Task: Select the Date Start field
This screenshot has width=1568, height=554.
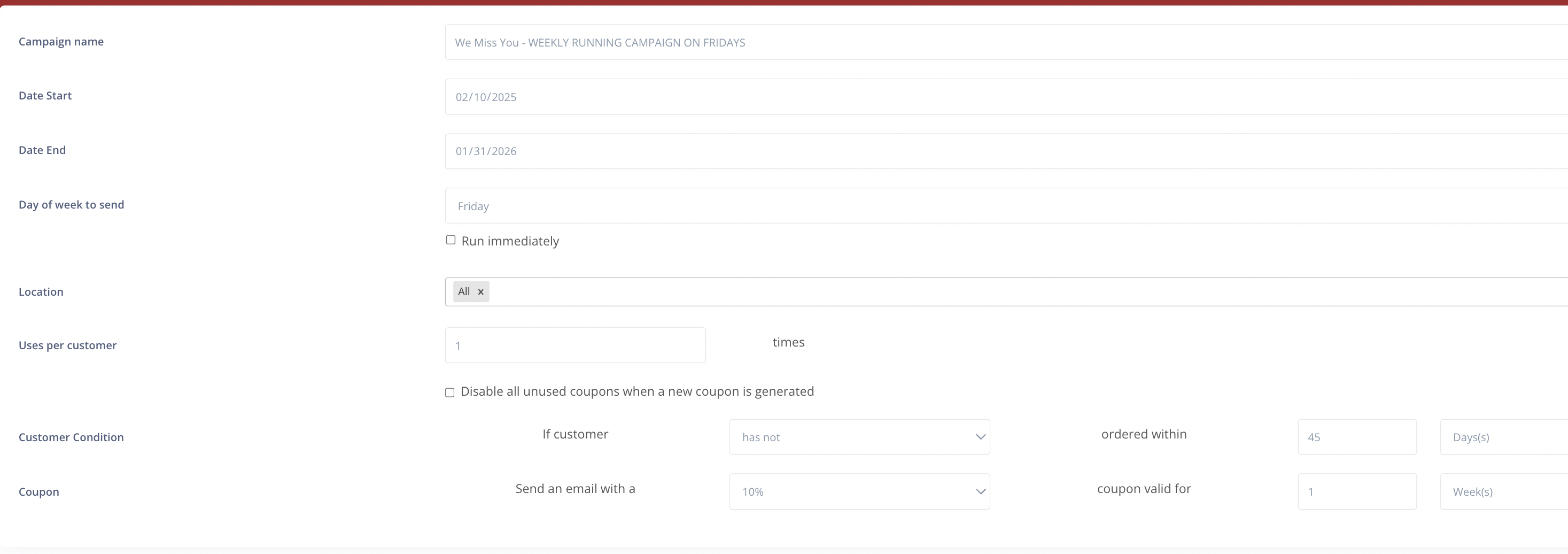Action: click(x=1004, y=97)
